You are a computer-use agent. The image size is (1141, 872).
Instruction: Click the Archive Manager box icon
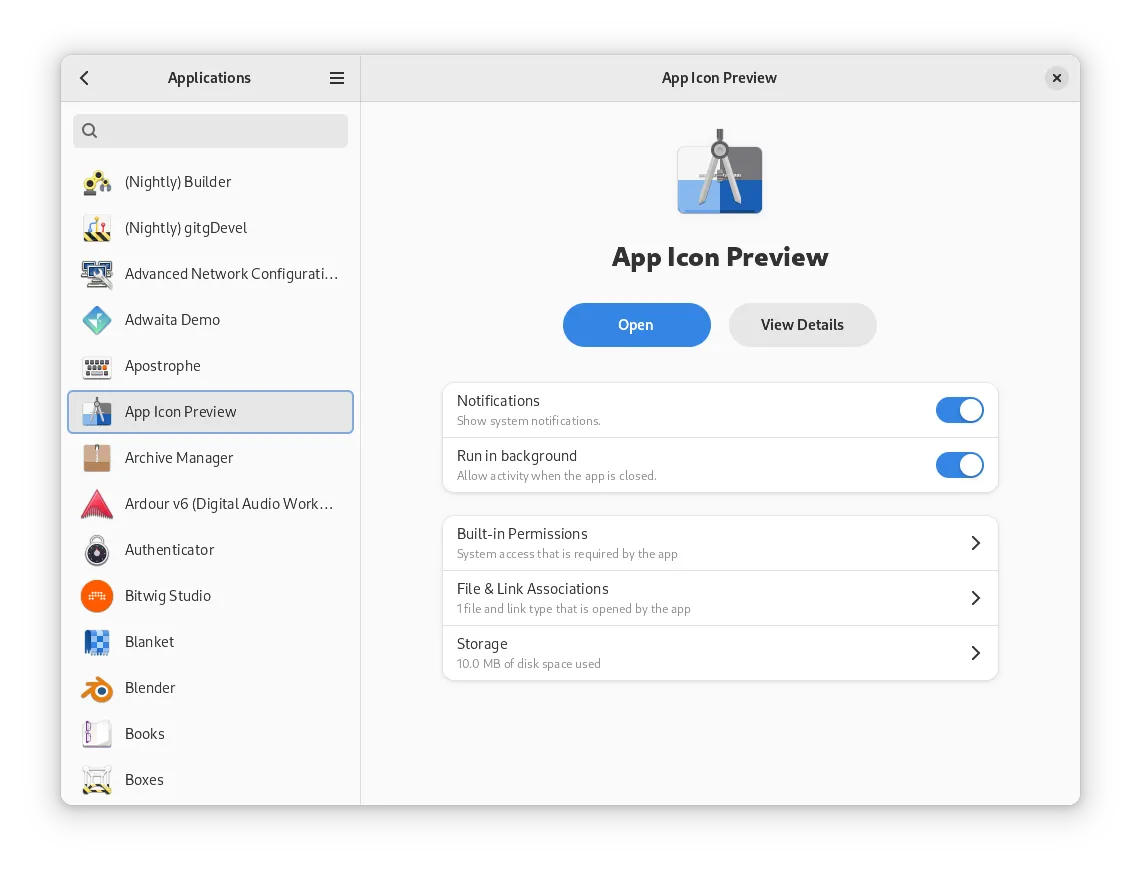[x=97, y=458]
